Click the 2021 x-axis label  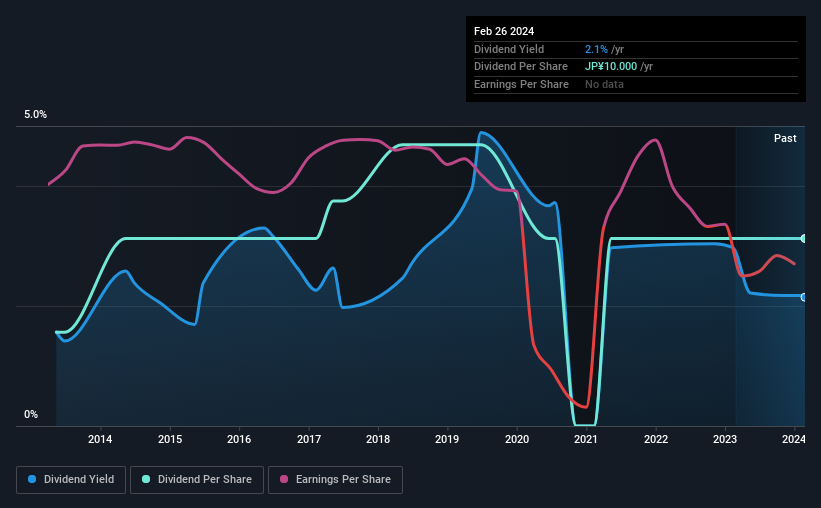(586, 439)
